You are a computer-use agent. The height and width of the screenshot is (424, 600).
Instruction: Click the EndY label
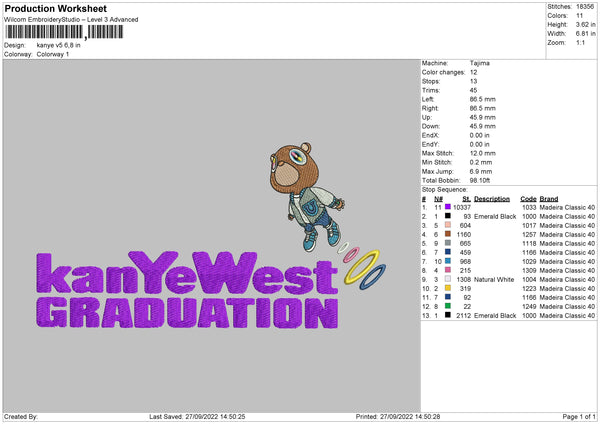(x=430, y=144)
